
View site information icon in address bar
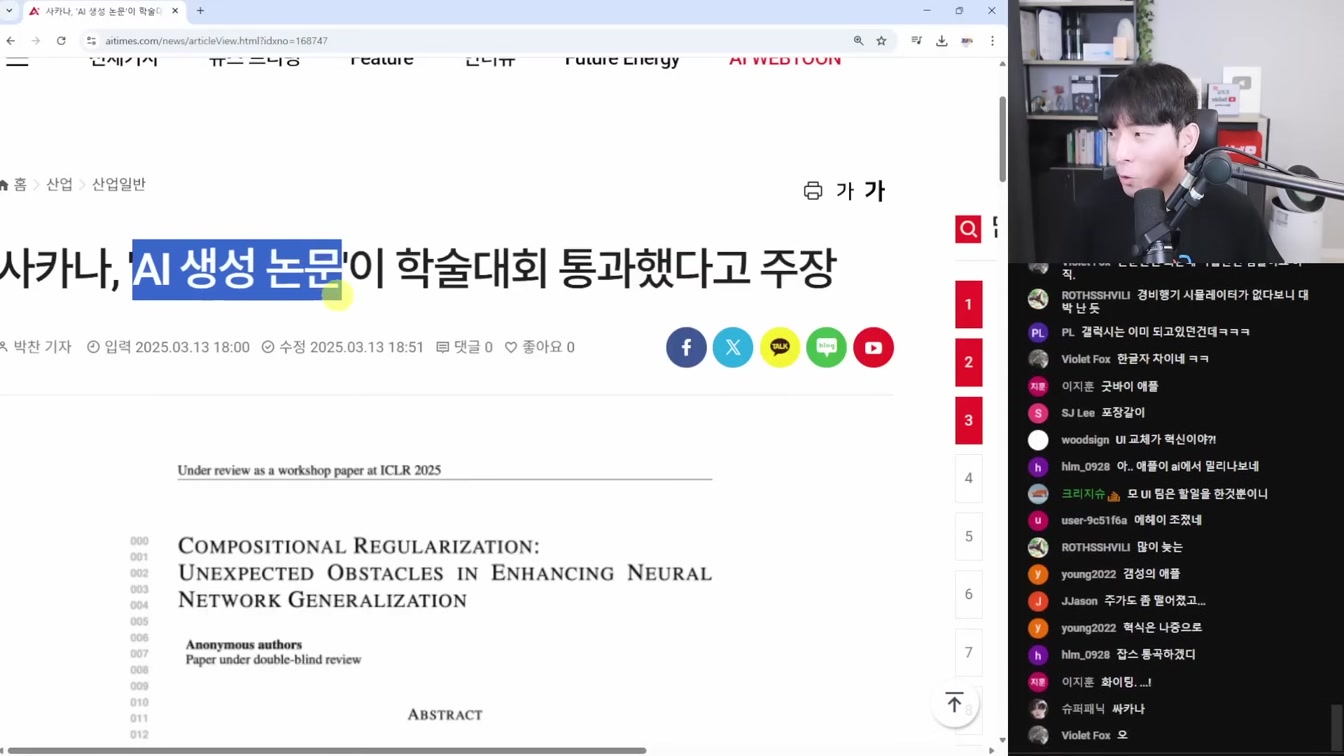[x=91, y=41]
